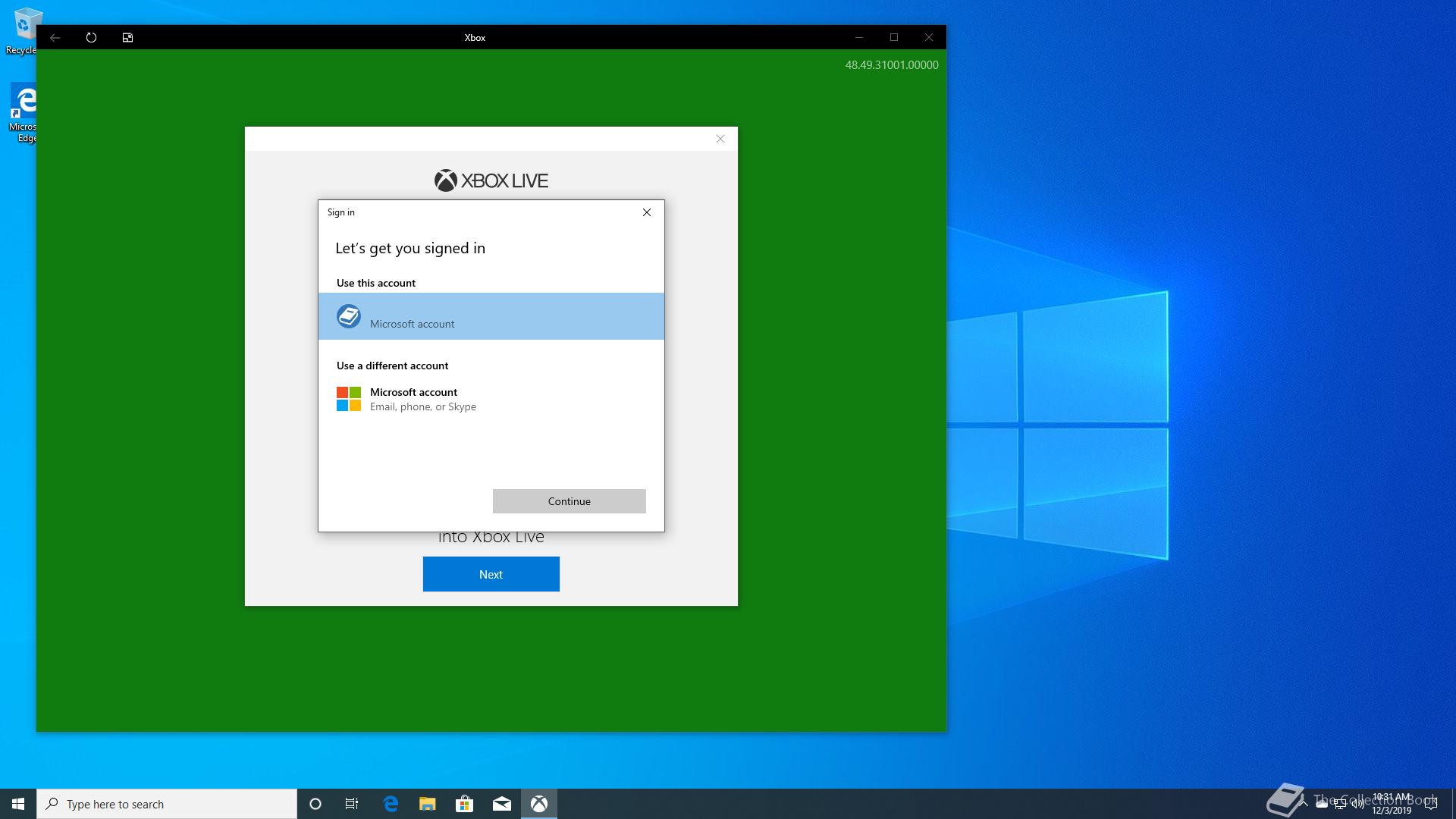Screen dimensions: 1456x819
Task: Close the Sign in dialog
Action: [647, 212]
